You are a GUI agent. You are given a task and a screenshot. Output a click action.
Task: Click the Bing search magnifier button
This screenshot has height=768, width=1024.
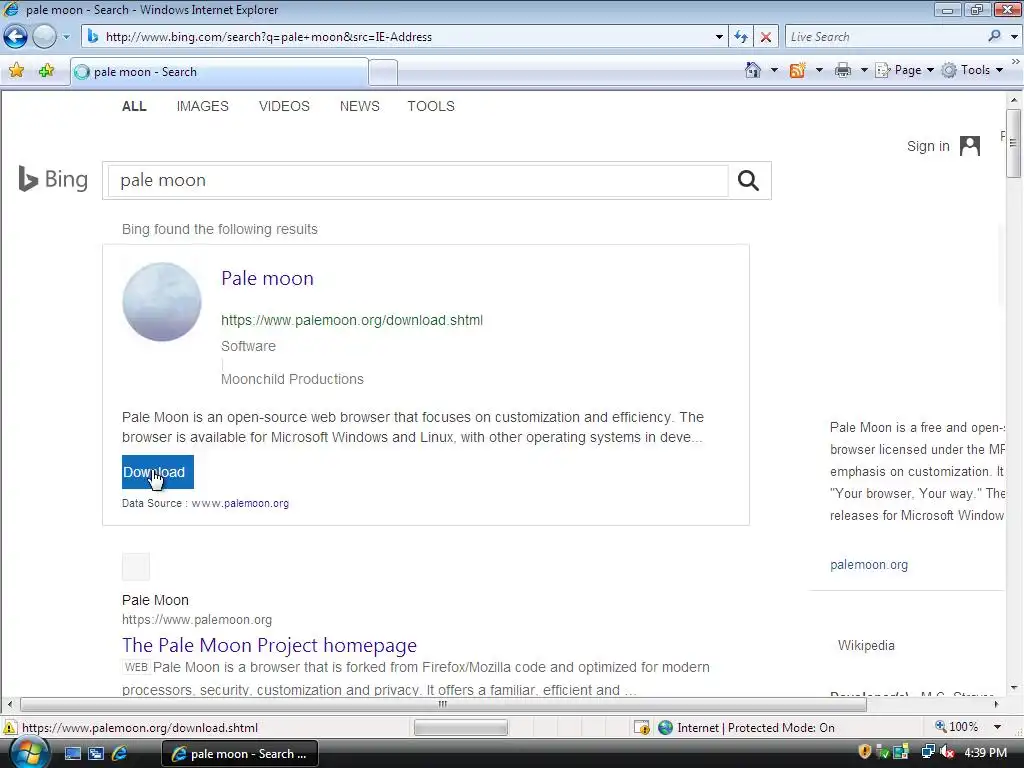(x=748, y=180)
